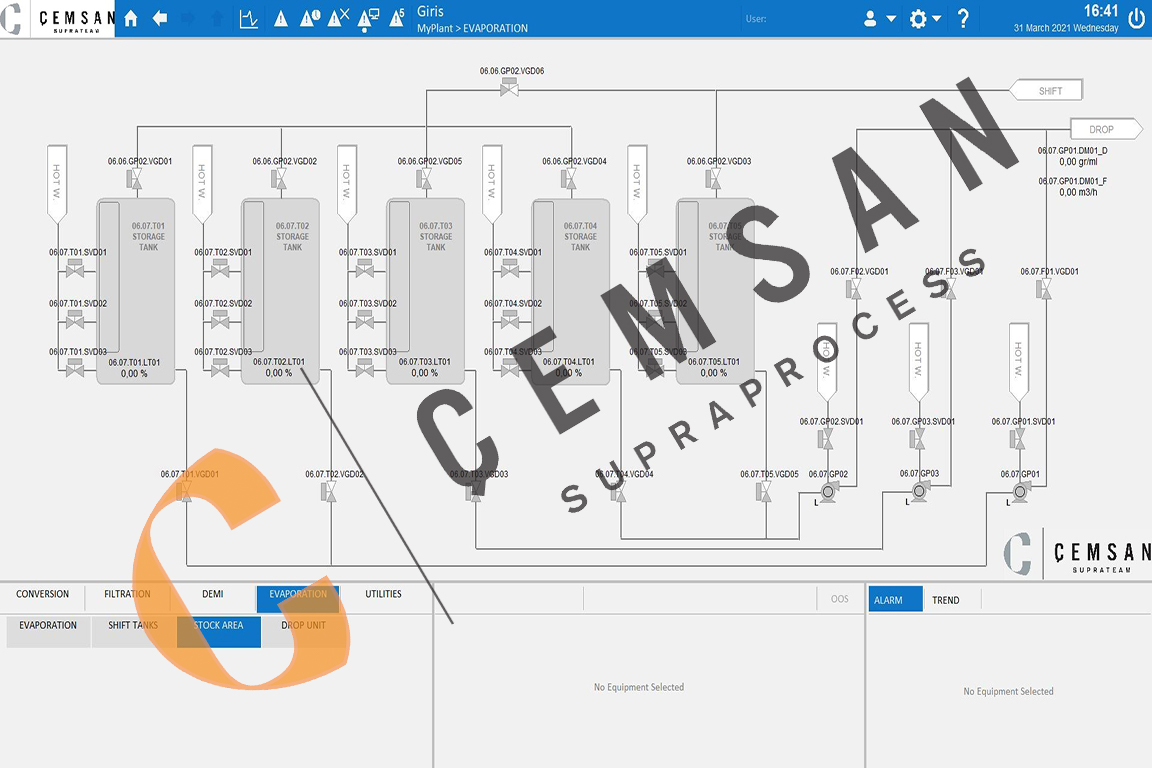The height and width of the screenshot is (768, 1152).
Task: Open the settings gear icon
Action: (918, 19)
